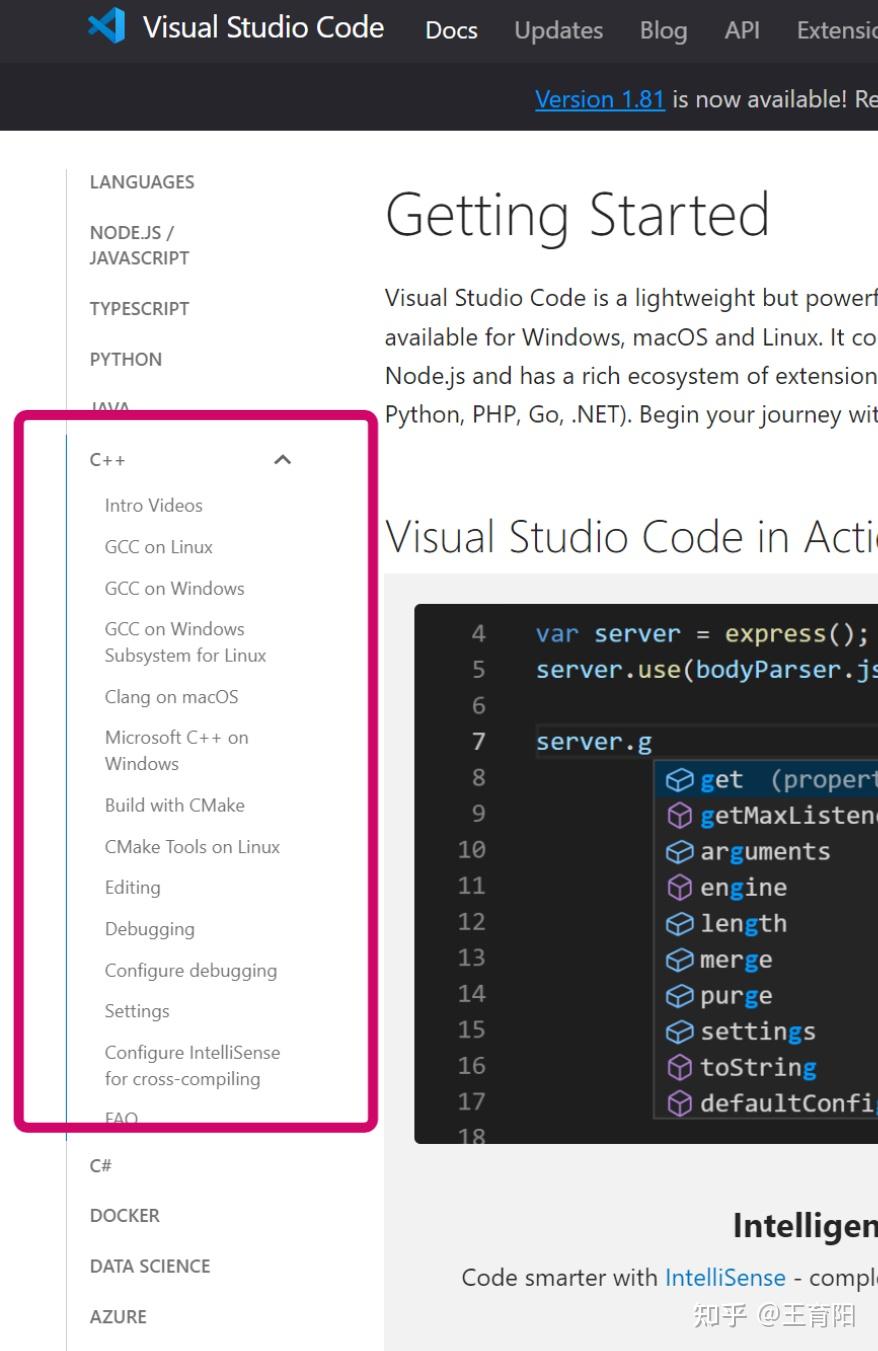
Task: Click the length suggestion icon
Action: point(680,924)
